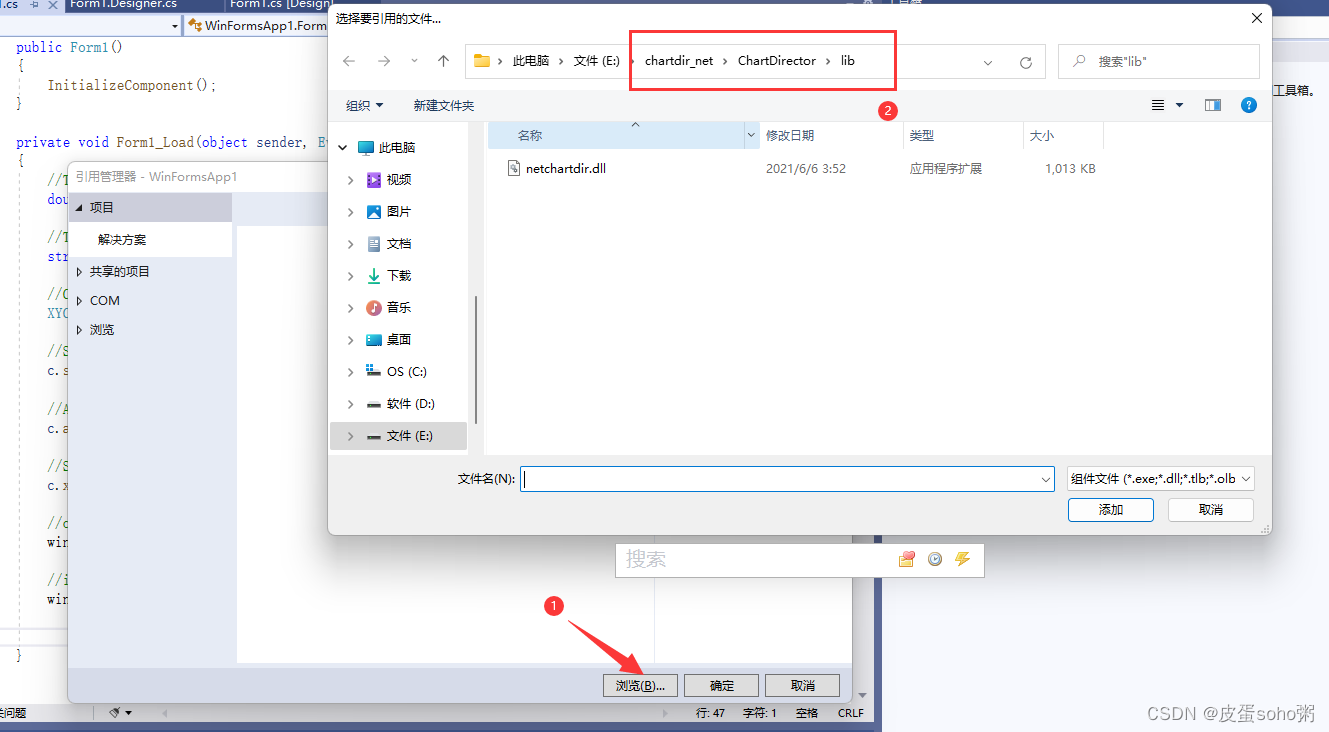
Task: Select netchartdir.dll in the file list
Action: click(566, 168)
